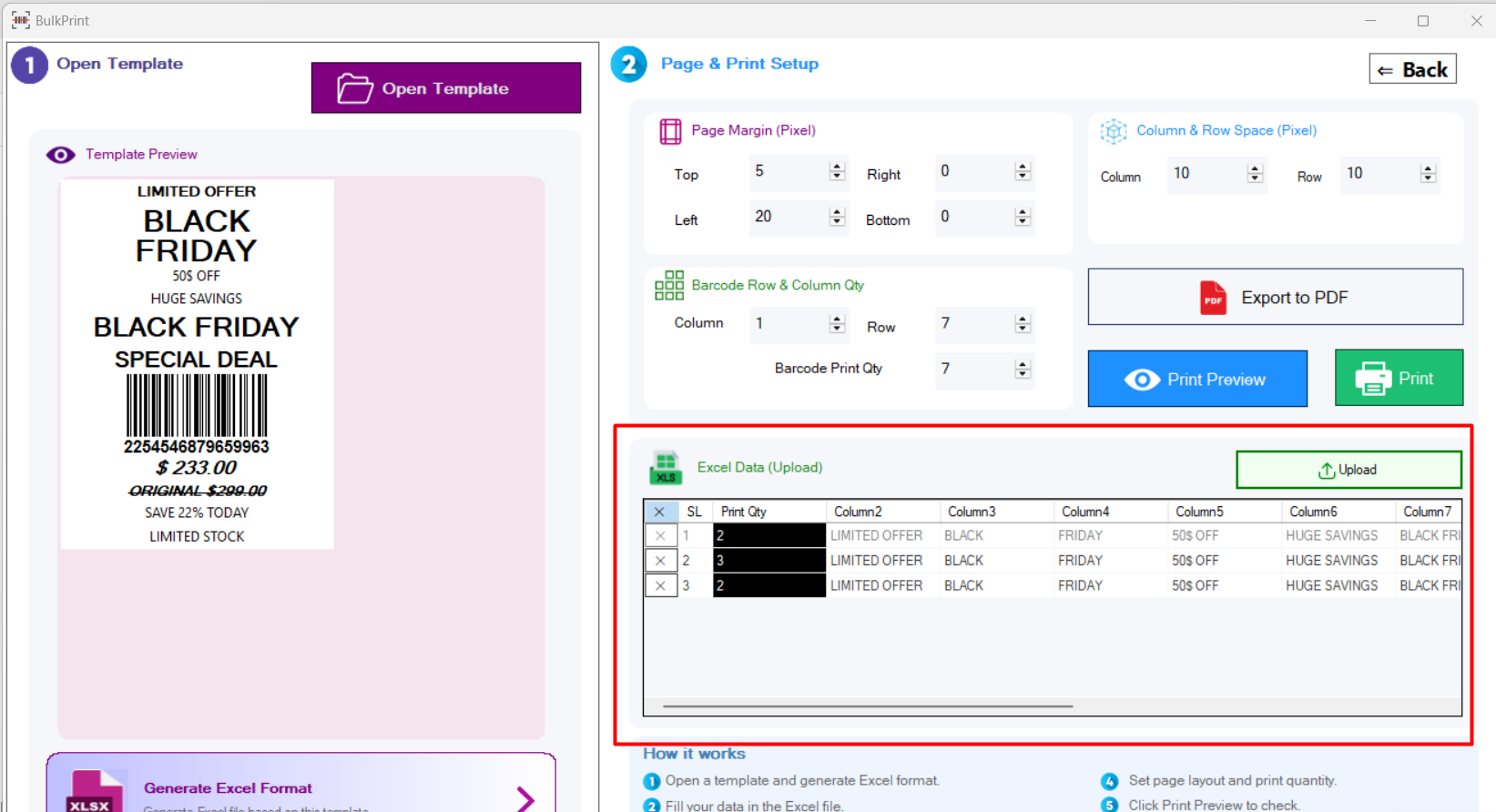Click the SL column header
This screenshot has width=1496, height=812.
pyautogui.click(x=695, y=512)
